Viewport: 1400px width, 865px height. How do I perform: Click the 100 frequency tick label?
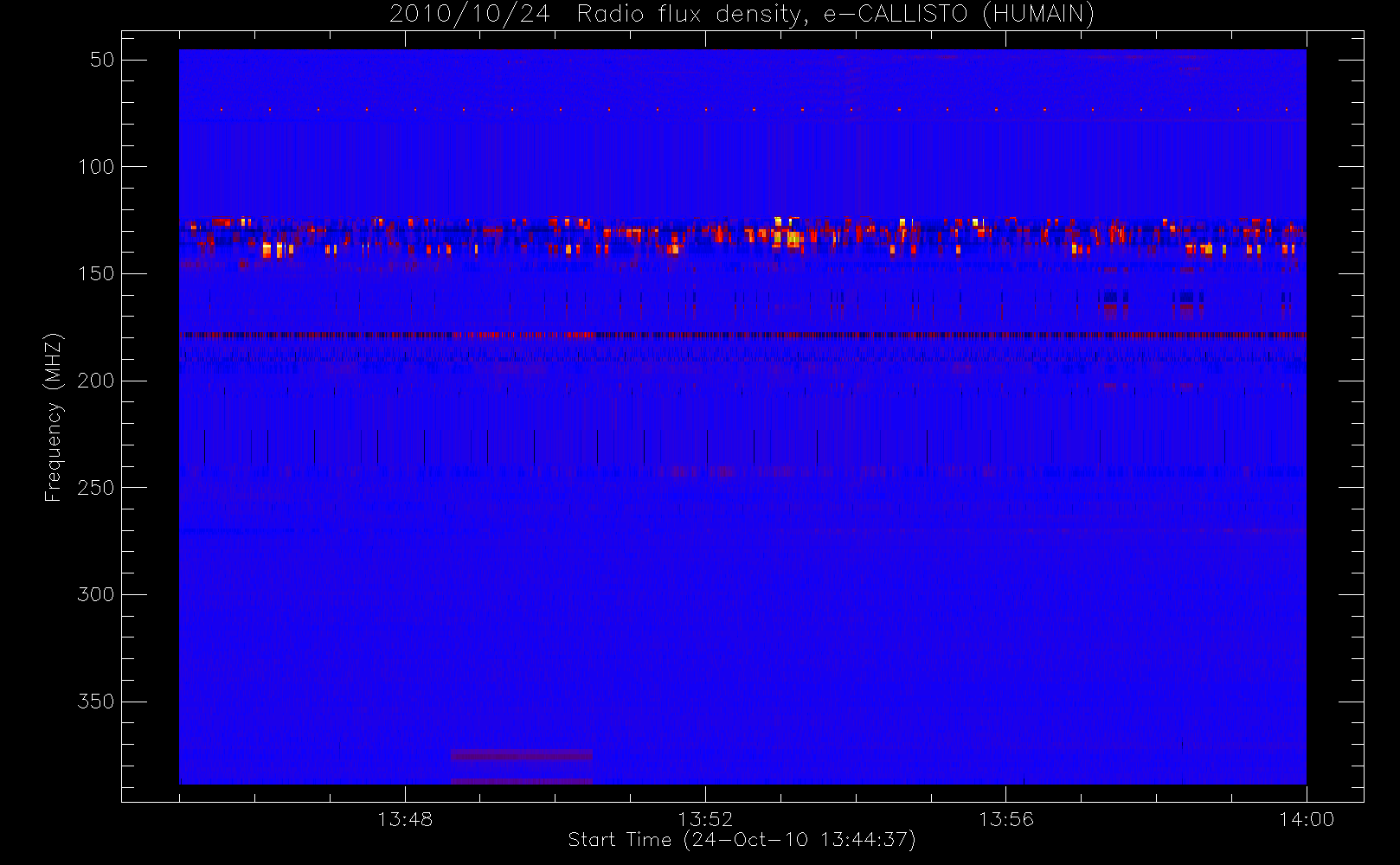click(x=96, y=167)
